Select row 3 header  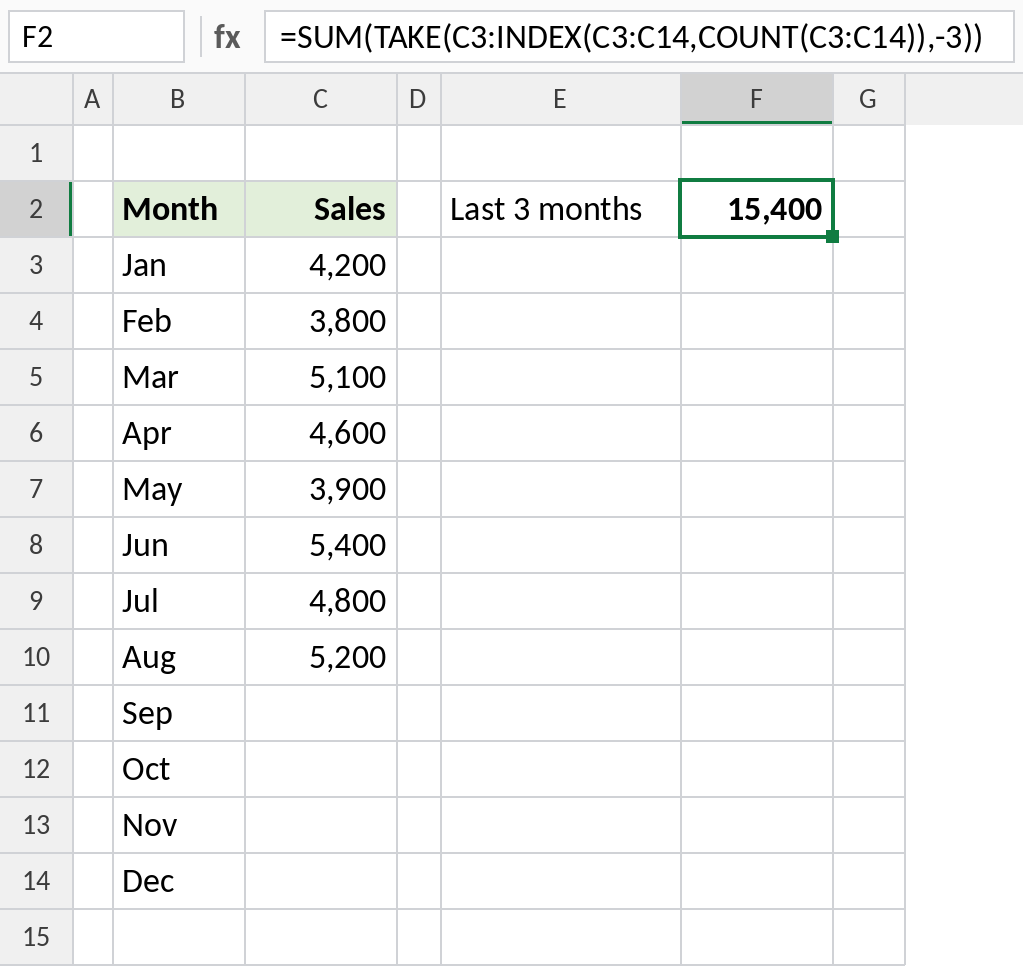pyautogui.click(x=37, y=265)
